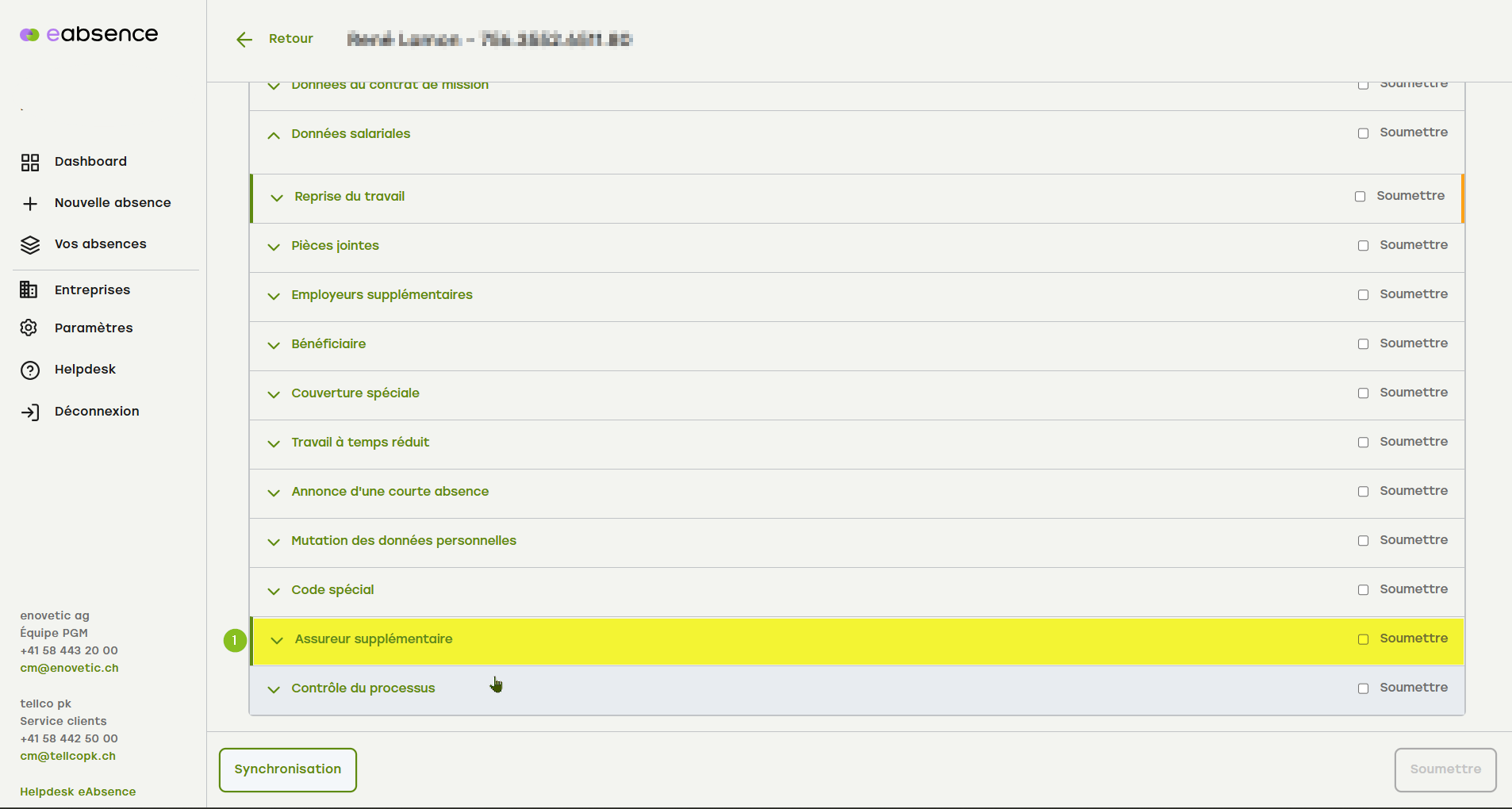Expand the Couverture spéciale section

pyautogui.click(x=274, y=395)
